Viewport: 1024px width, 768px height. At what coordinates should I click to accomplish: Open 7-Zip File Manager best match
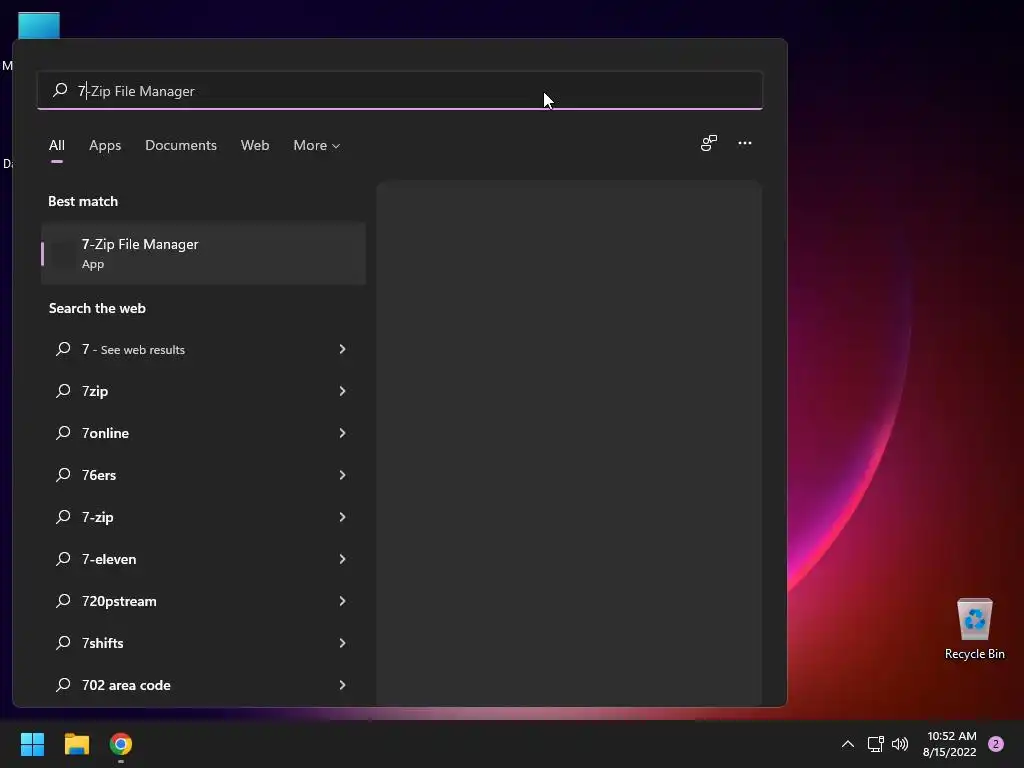(x=203, y=253)
